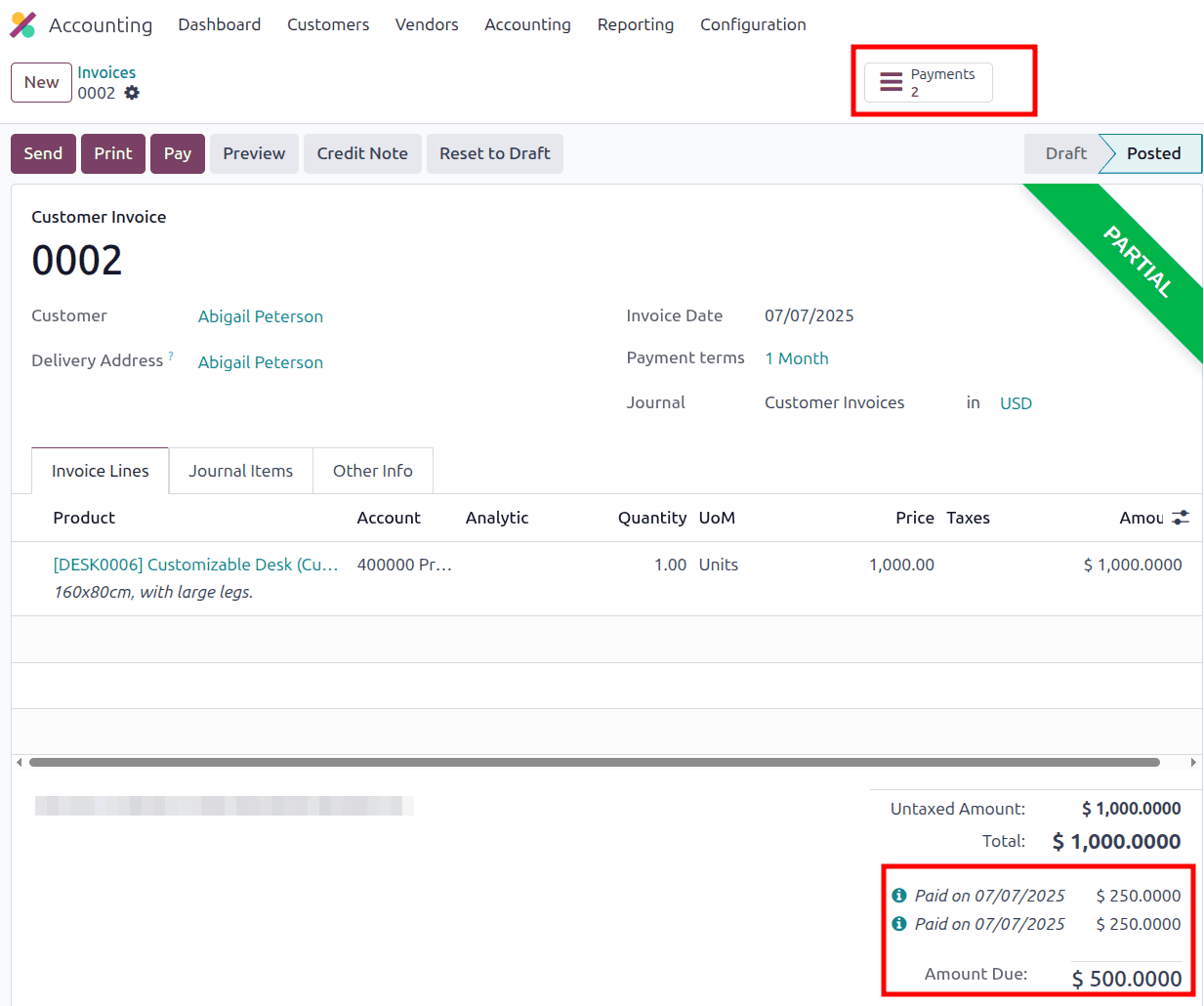Click the 1.00 quantity cell

click(x=670, y=565)
